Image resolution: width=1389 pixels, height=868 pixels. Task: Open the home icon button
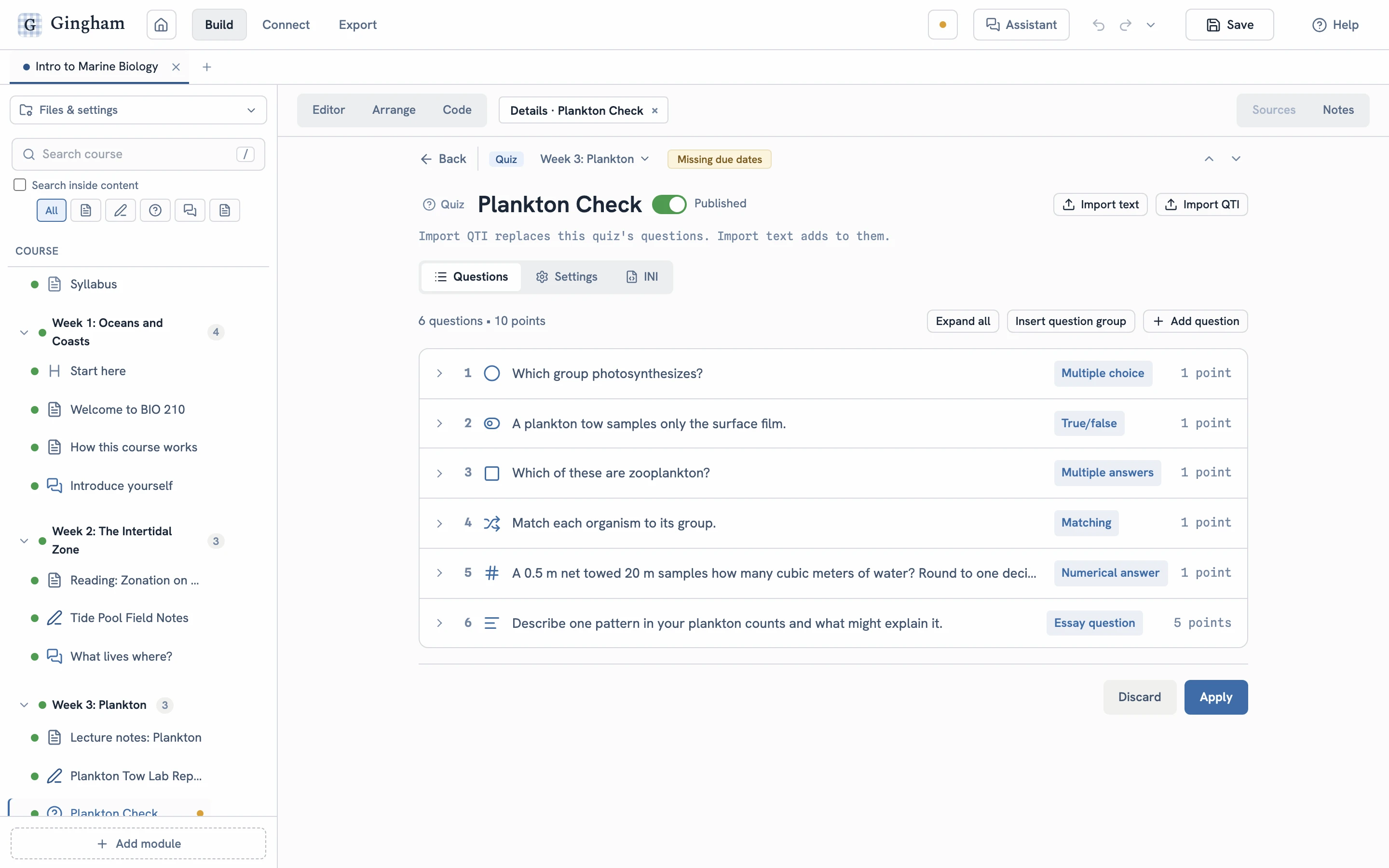point(161,25)
